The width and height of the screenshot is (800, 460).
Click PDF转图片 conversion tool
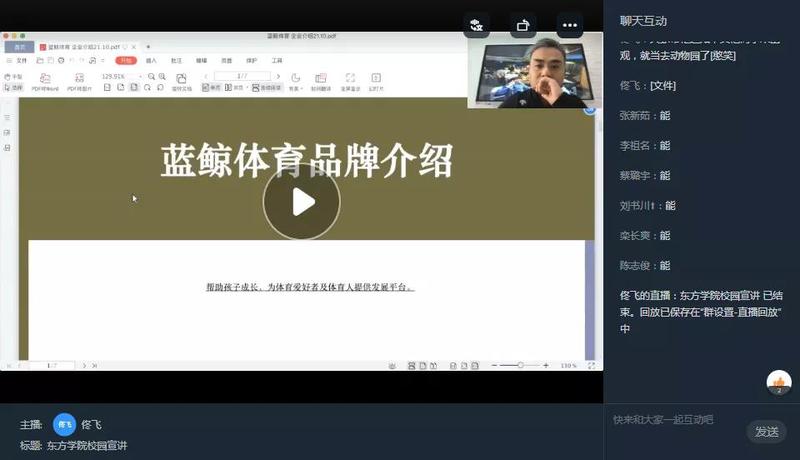click(x=79, y=82)
